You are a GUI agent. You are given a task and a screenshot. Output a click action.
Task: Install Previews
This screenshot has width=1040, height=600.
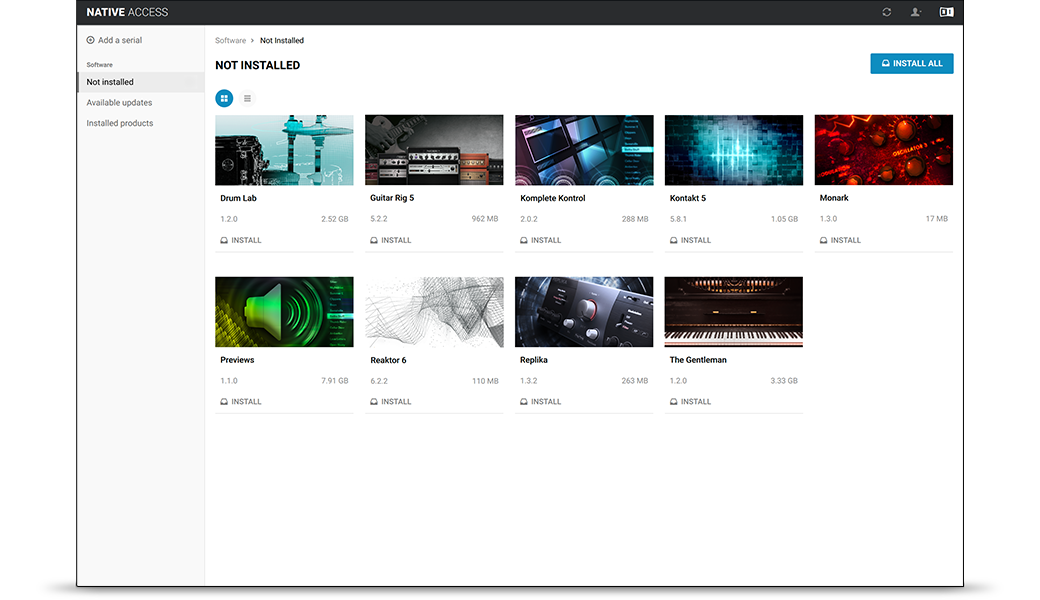pos(241,402)
